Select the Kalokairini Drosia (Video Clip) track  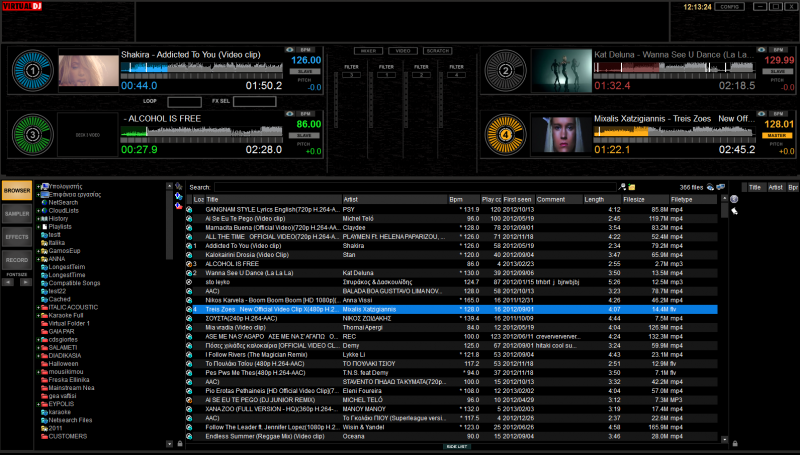tap(247, 255)
